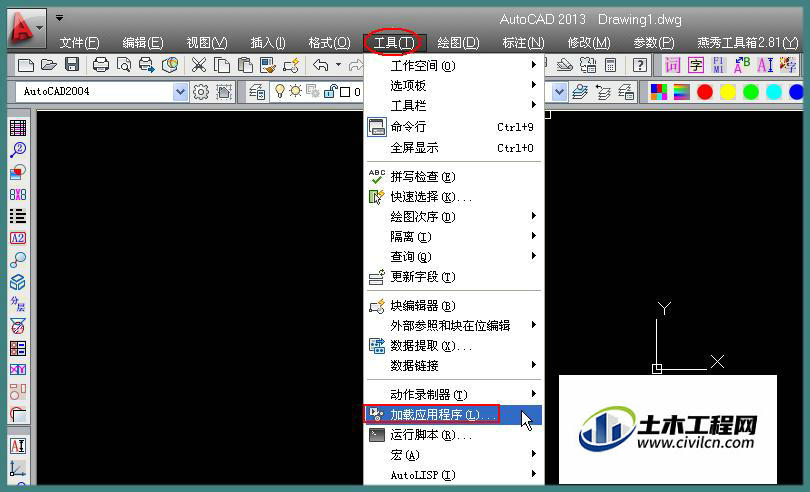Screen dimensions: 810x492
Task: Toggle layer 0 freeze sun icon
Action: click(295, 92)
